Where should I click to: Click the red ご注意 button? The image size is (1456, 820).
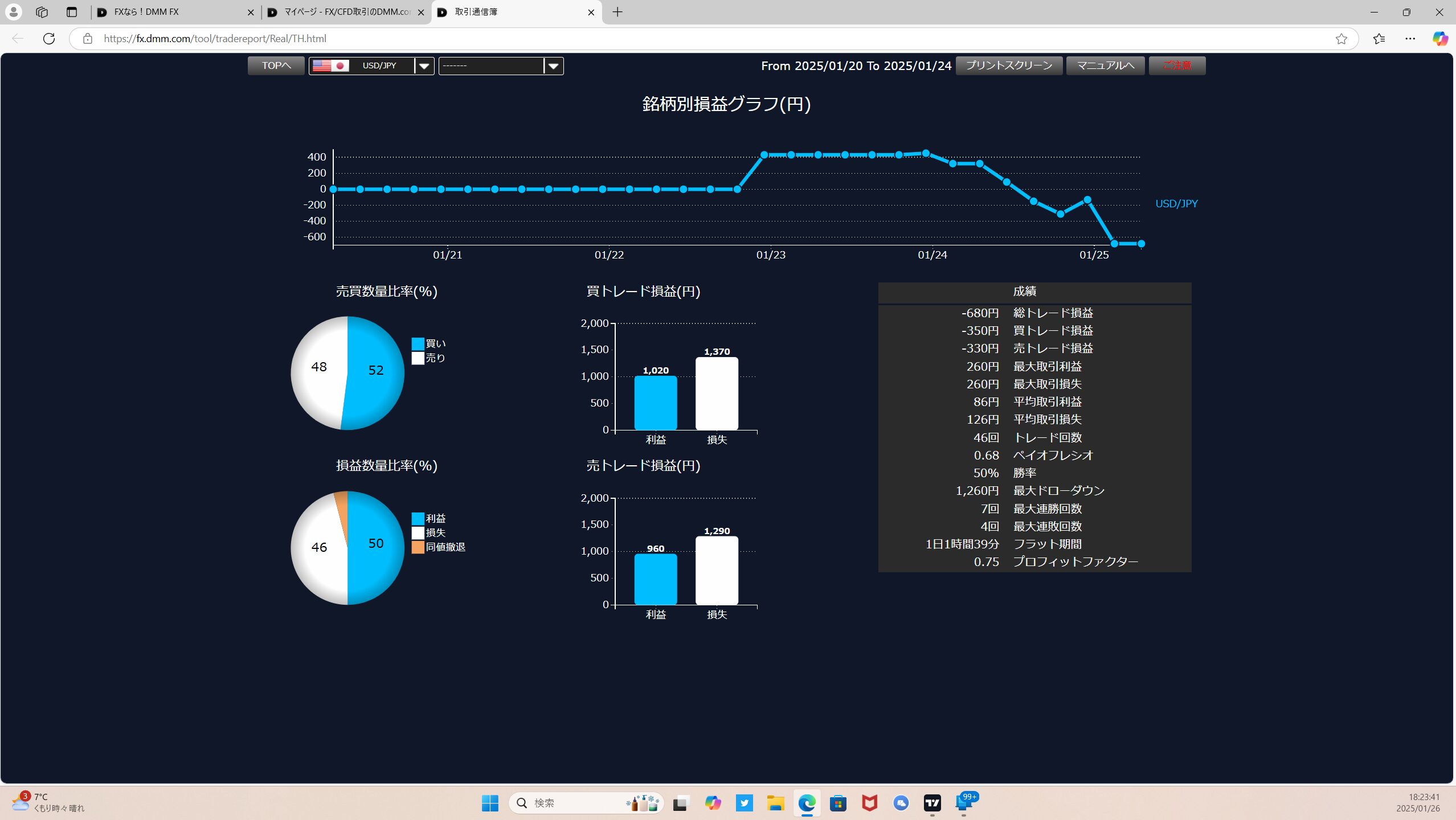tap(1177, 65)
